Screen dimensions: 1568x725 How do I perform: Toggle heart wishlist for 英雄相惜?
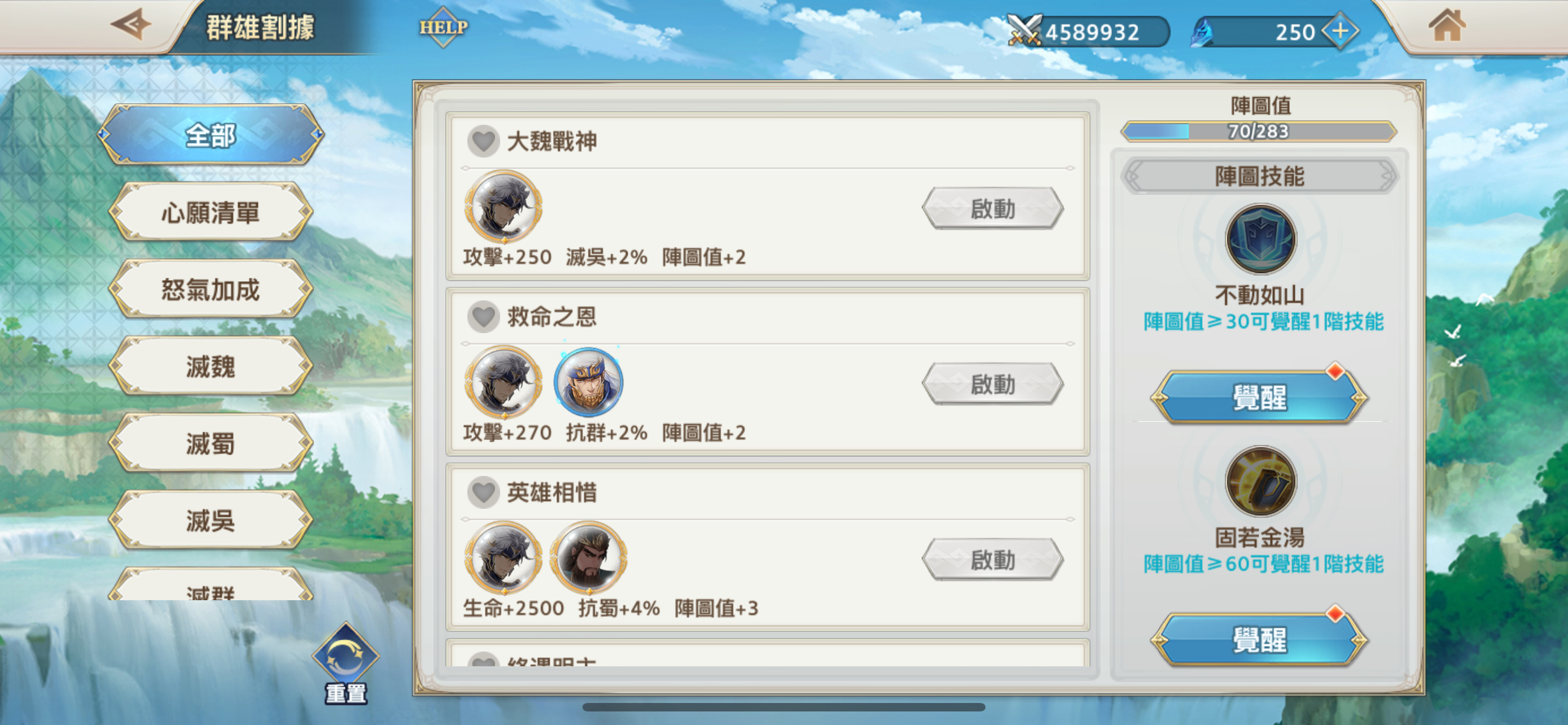click(x=483, y=492)
